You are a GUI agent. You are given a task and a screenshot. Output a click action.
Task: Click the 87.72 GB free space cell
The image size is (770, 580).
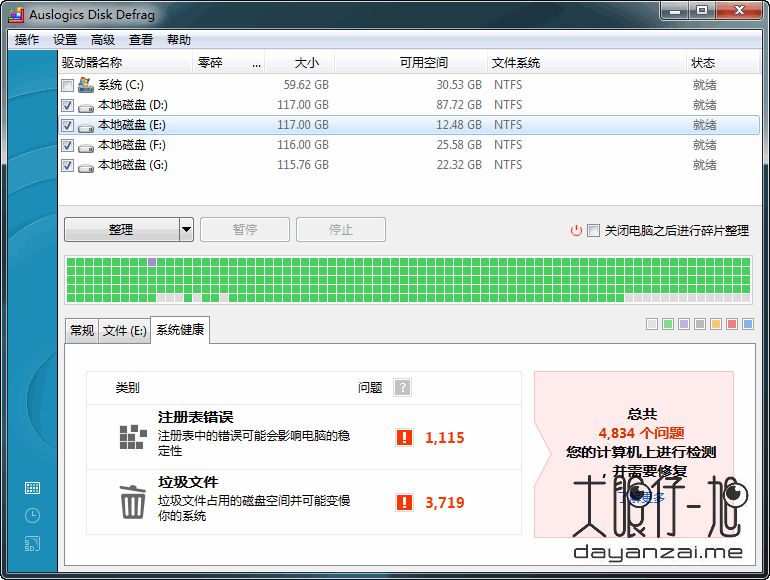click(459, 105)
